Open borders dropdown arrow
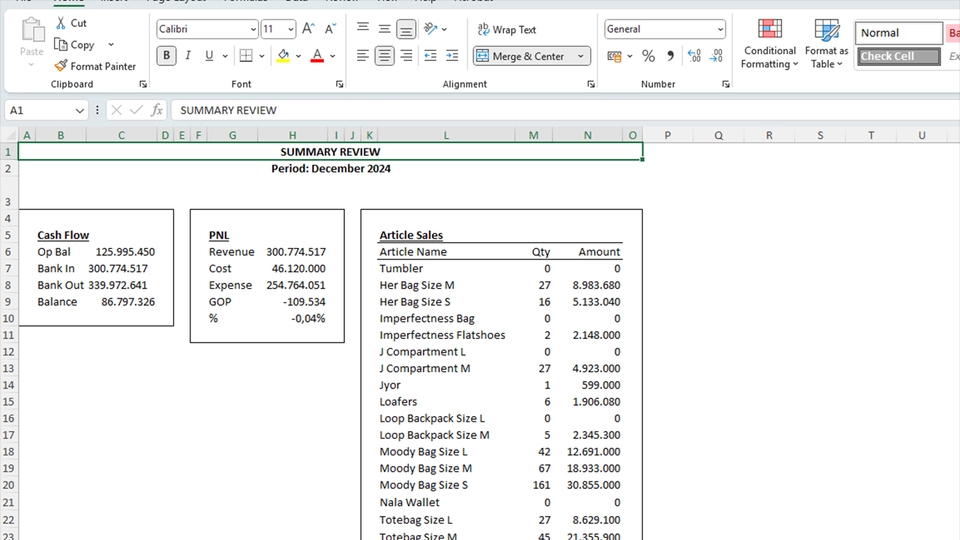This screenshot has width=960, height=540. tap(261, 56)
